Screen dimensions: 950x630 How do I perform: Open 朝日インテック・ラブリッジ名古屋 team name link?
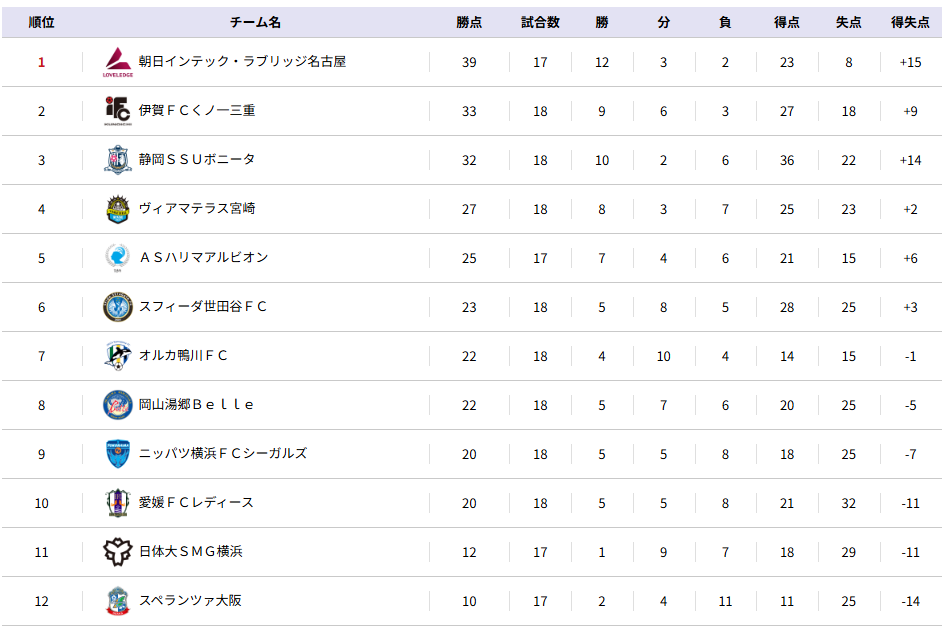242,61
